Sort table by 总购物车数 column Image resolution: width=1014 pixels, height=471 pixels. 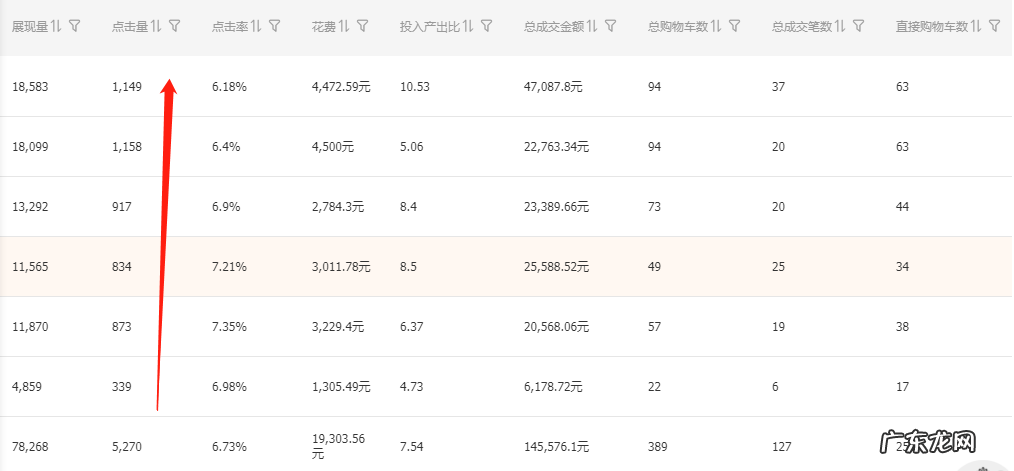[717, 26]
